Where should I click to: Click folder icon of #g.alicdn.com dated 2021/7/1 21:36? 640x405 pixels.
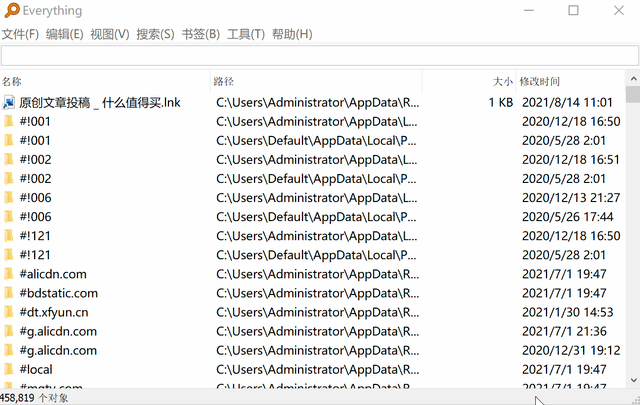9,331
